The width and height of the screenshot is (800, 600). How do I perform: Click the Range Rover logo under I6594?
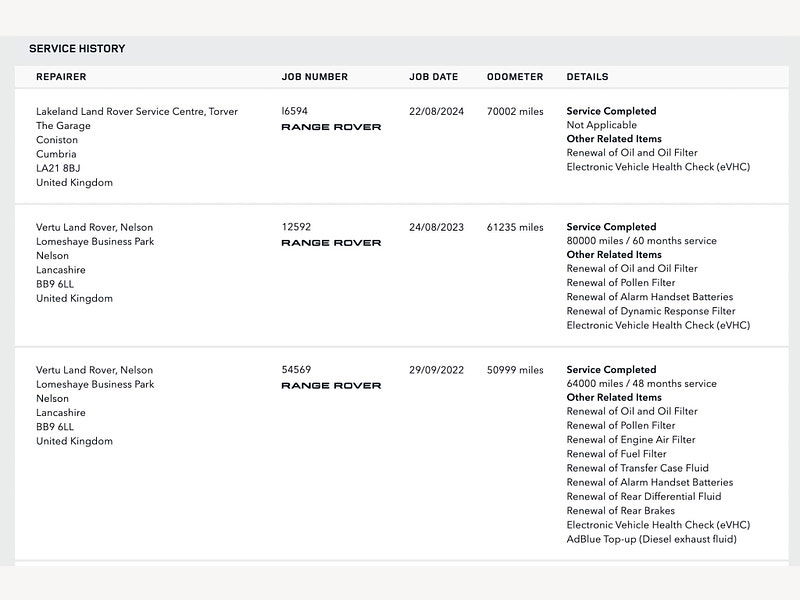click(331, 127)
